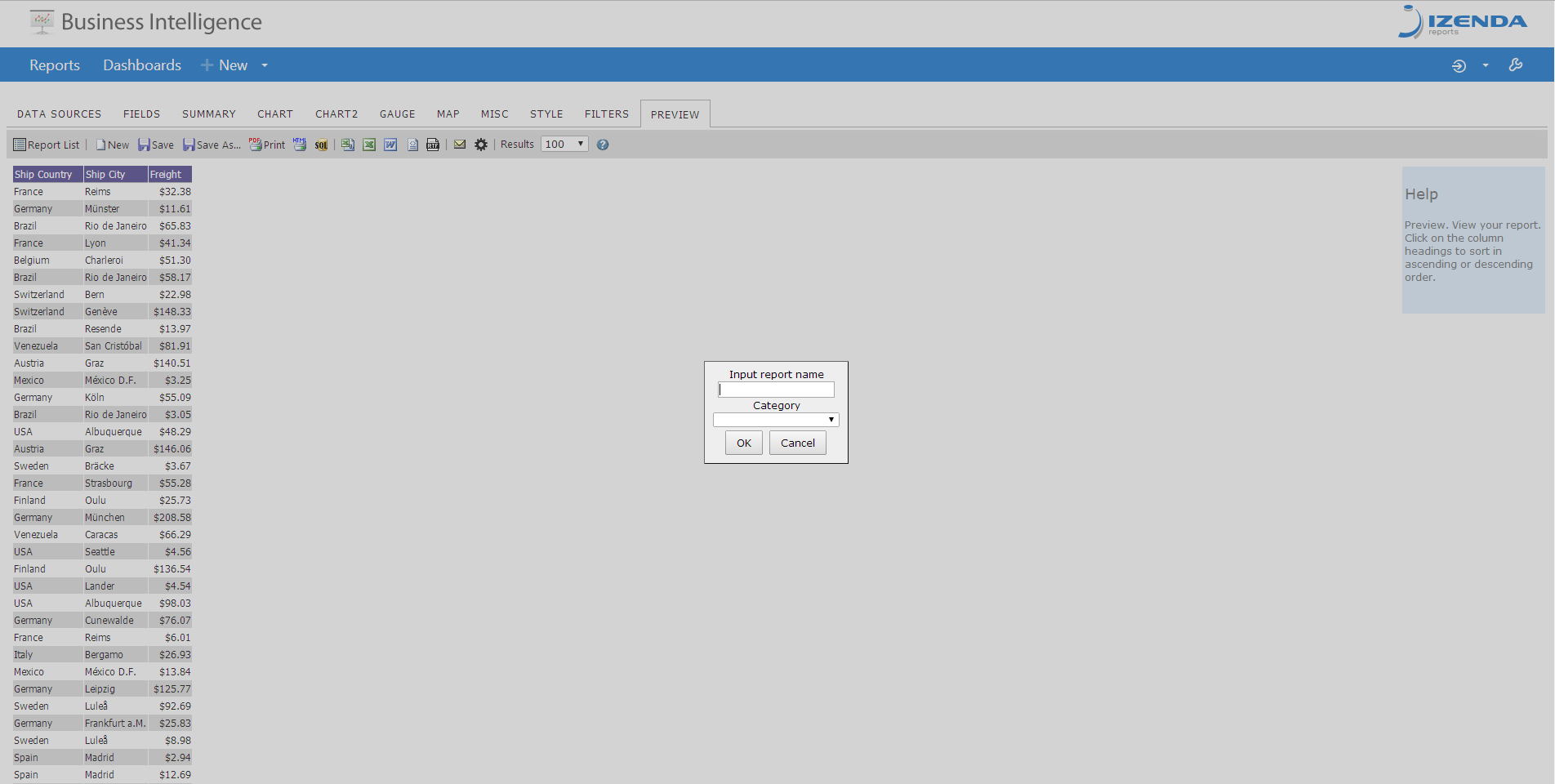1555x784 pixels.
Task: Click the city cell 'Frankfurt a.M.'
Action: pos(115,724)
